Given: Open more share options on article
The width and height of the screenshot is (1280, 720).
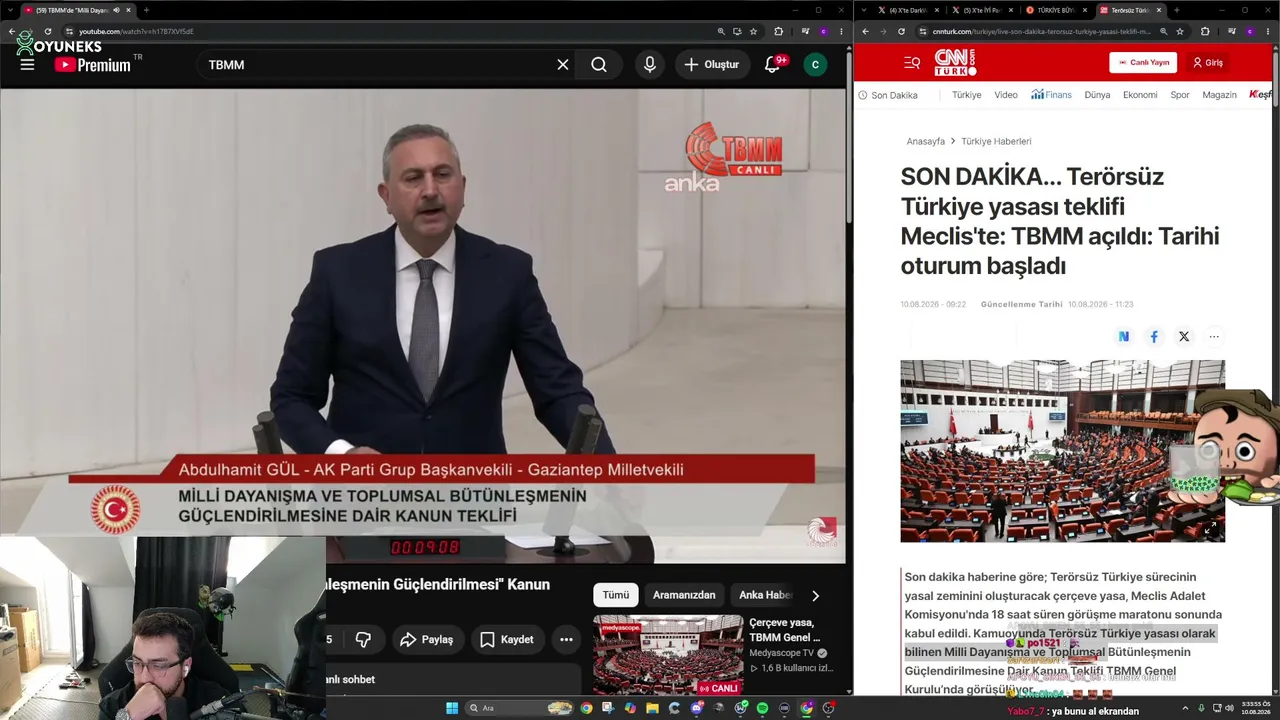Looking at the screenshot, I should pos(1214,337).
